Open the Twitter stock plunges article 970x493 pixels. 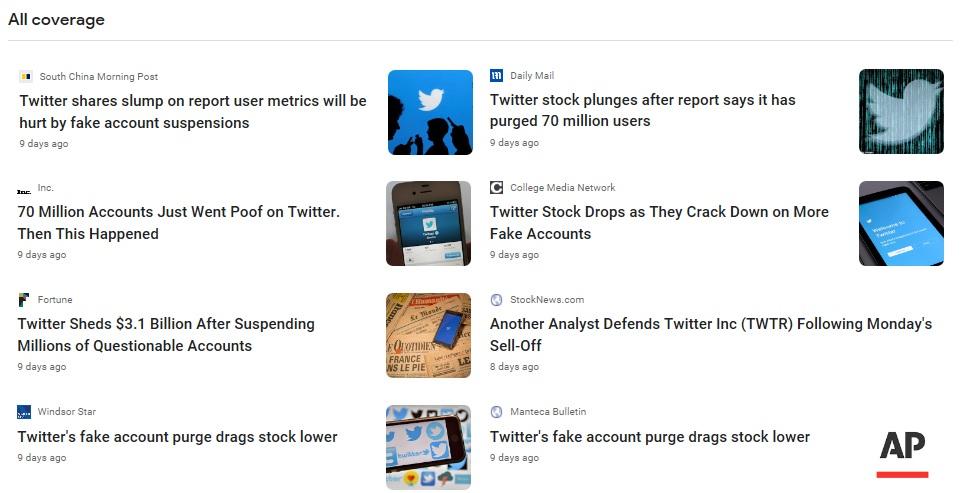click(642, 110)
